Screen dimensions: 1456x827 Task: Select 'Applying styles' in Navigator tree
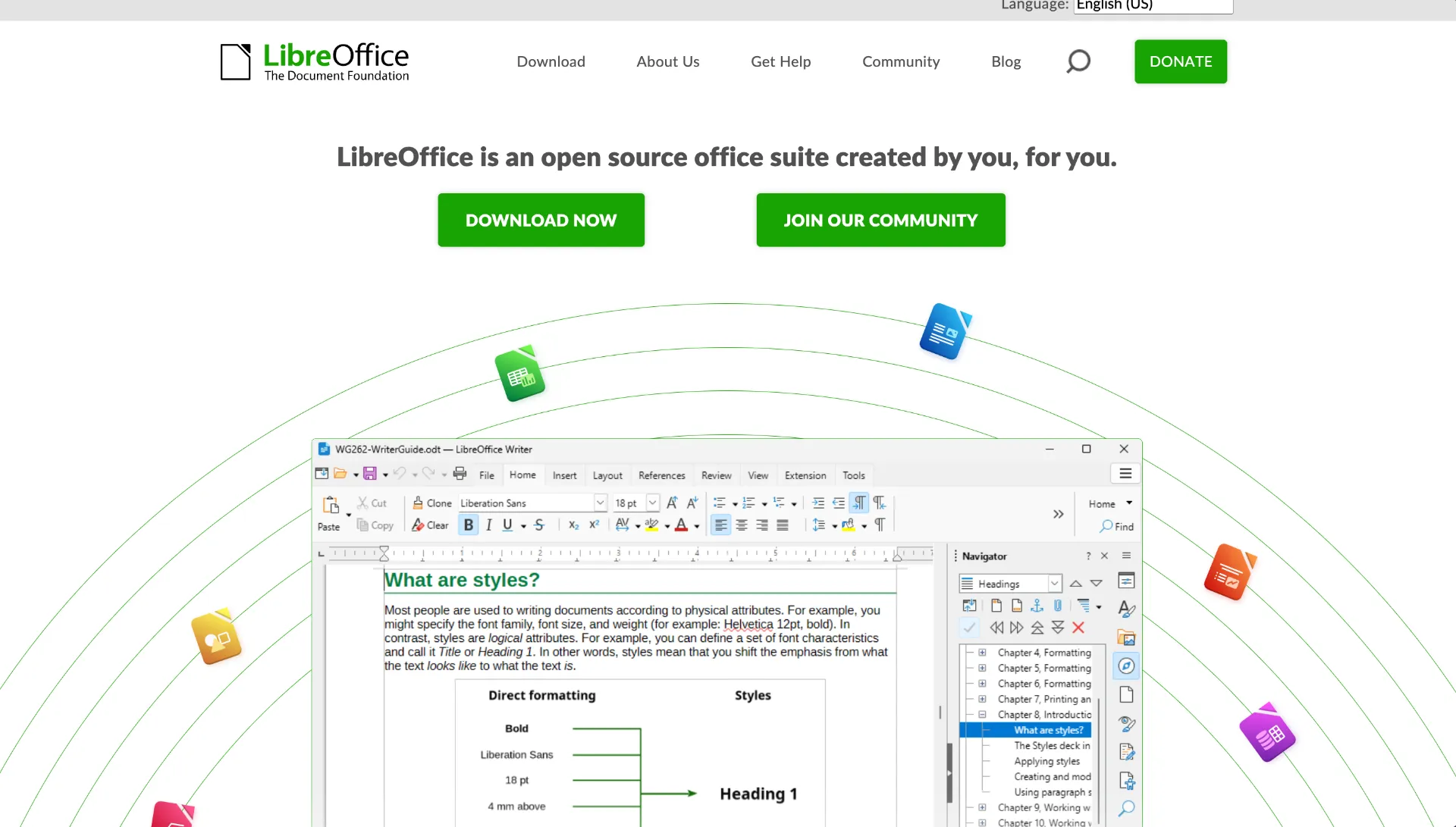(1046, 762)
